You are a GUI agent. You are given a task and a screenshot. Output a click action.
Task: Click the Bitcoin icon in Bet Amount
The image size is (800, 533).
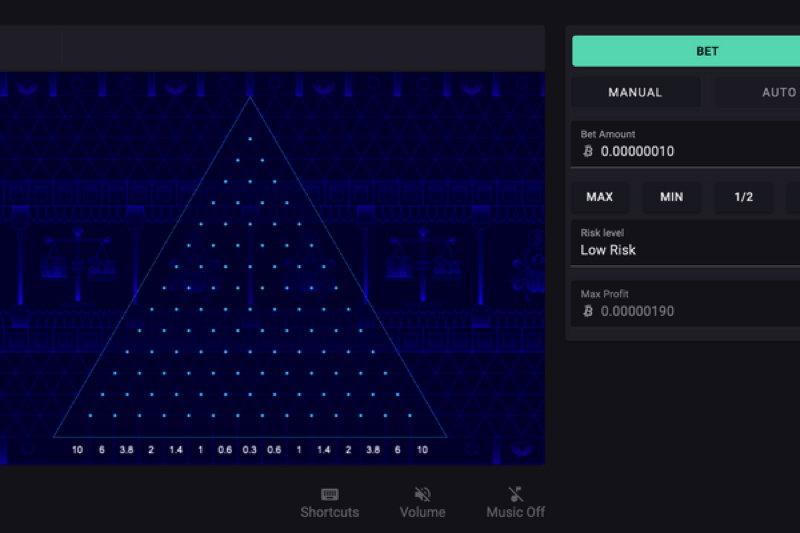click(588, 151)
